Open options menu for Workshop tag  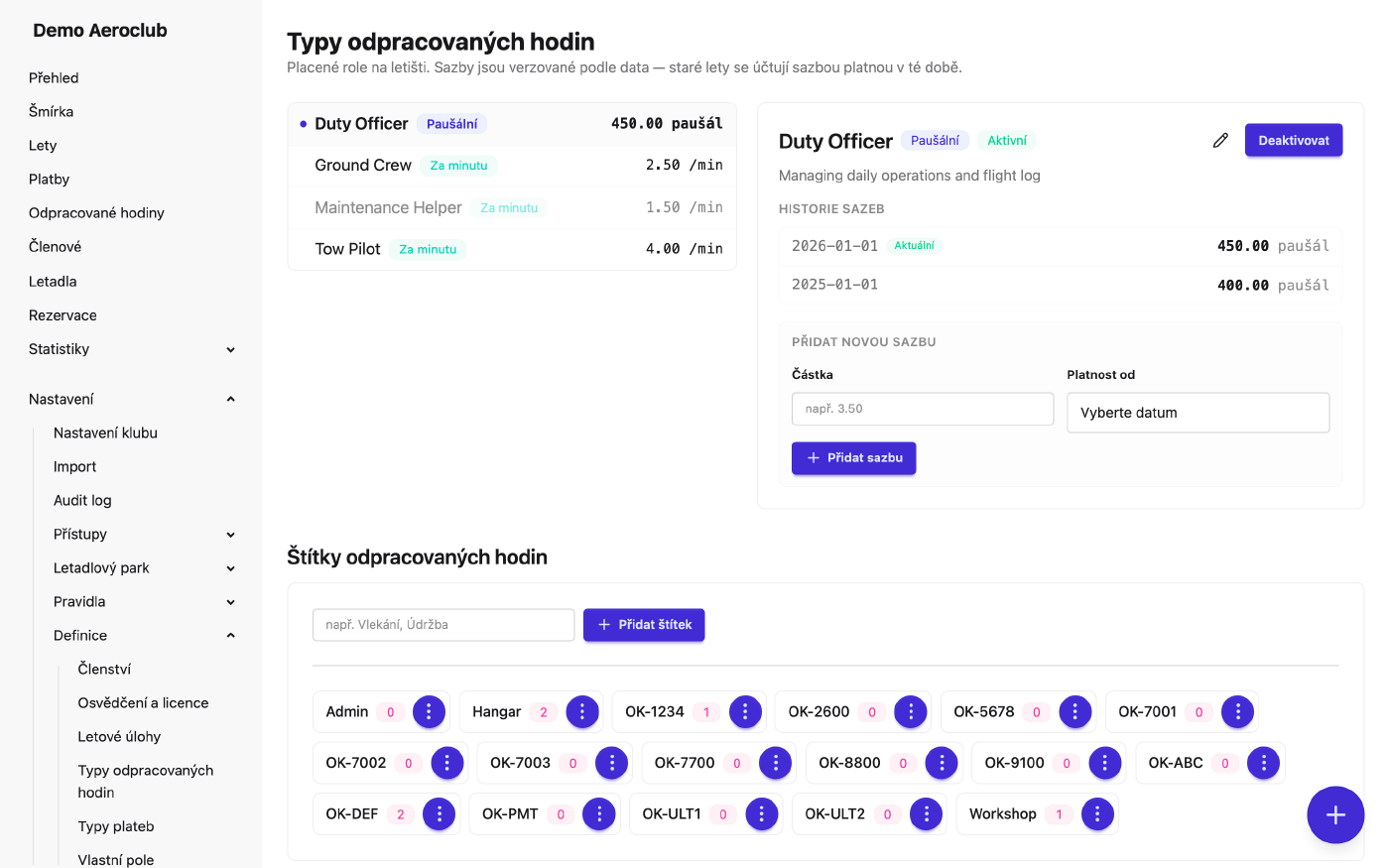1097,813
